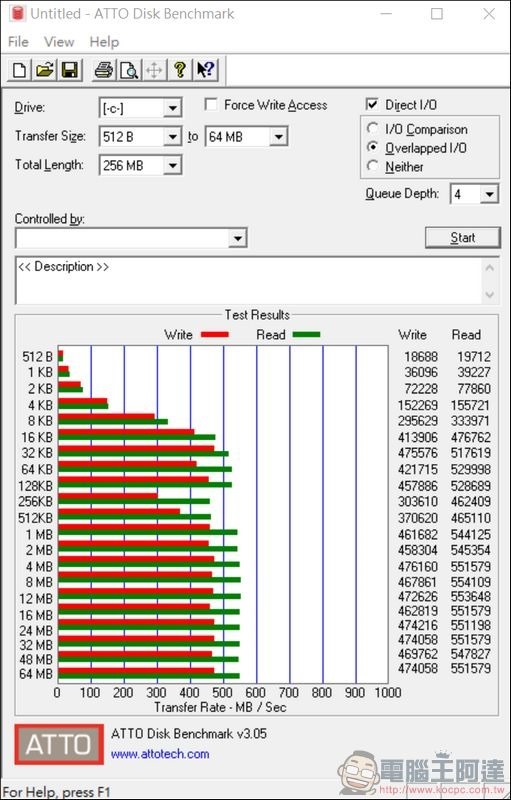The image size is (511, 800).
Task: Open About via yellow question mark icon
Action: point(180,69)
